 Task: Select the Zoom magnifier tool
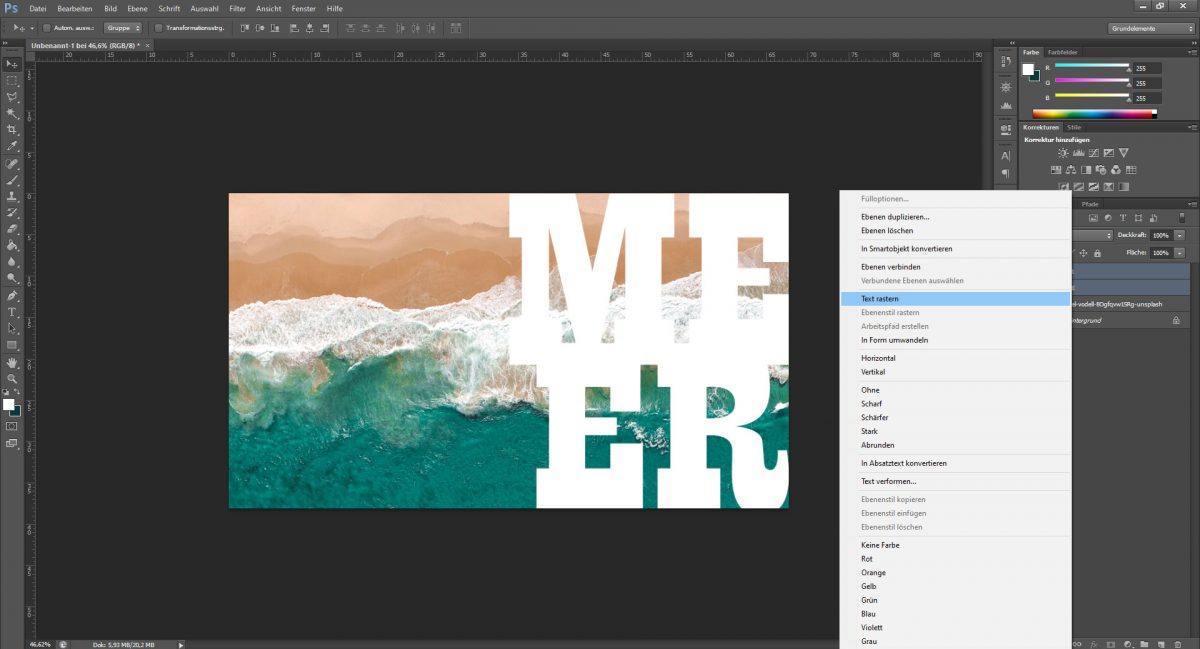[12, 379]
